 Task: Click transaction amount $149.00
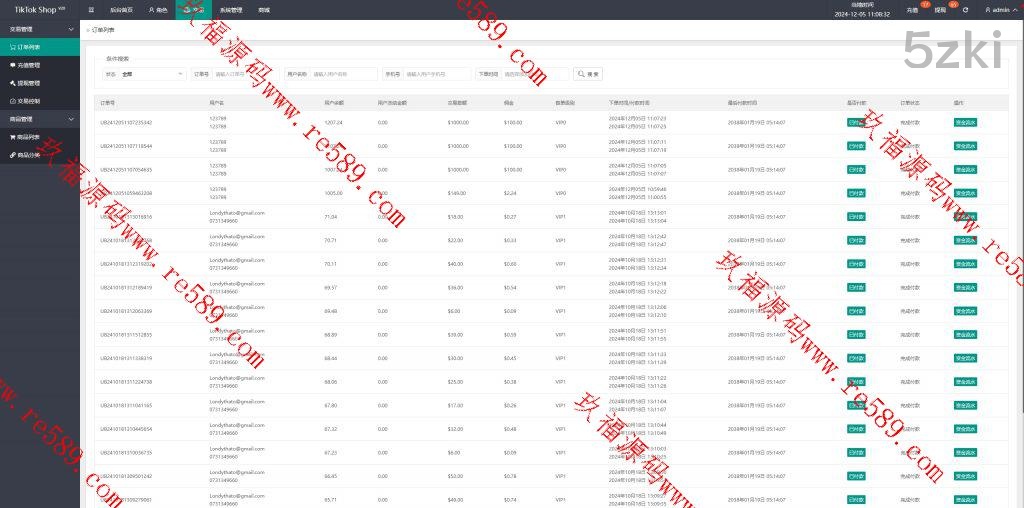[456, 193]
